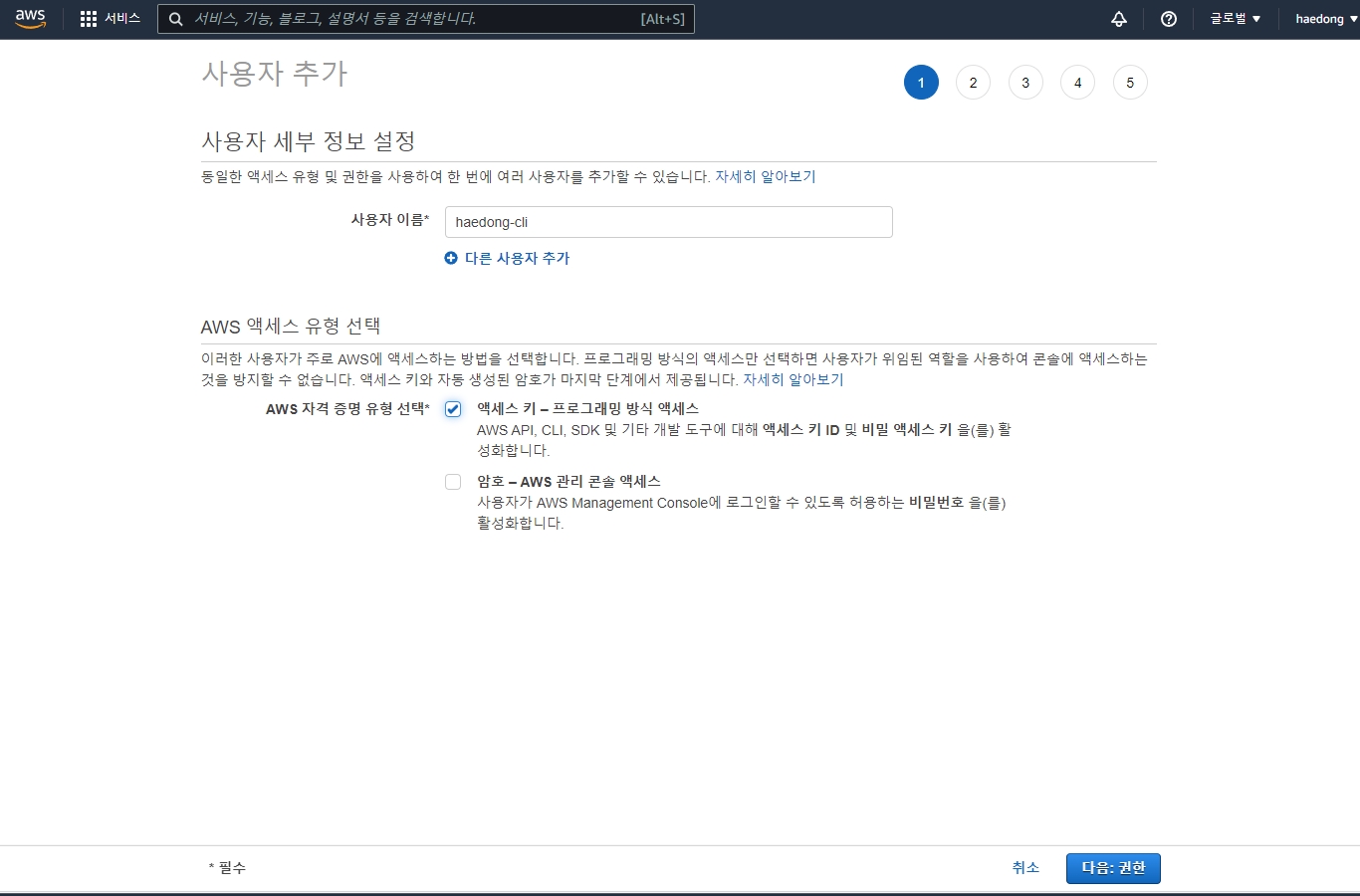The height and width of the screenshot is (896, 1360).
Task: Click the search magnifier icon
Action: (x=175, y=19)
